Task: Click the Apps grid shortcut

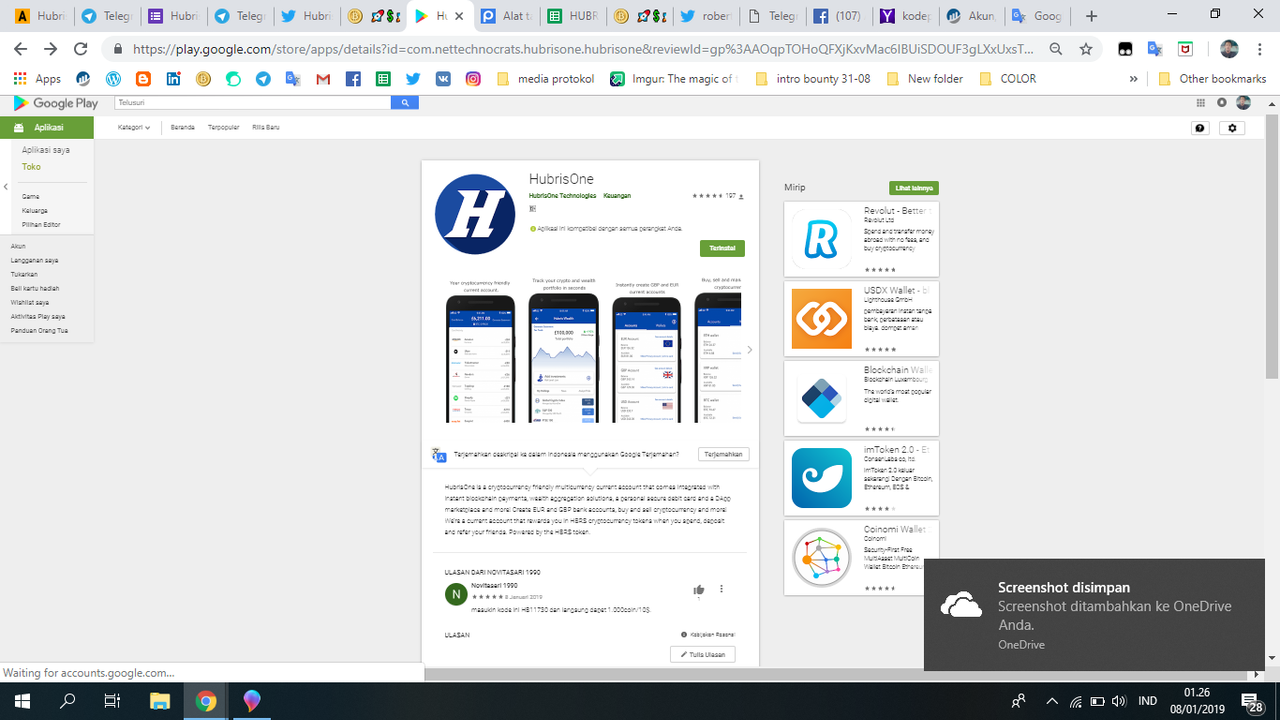Action: pyautogui.click(x=38, y=79)
